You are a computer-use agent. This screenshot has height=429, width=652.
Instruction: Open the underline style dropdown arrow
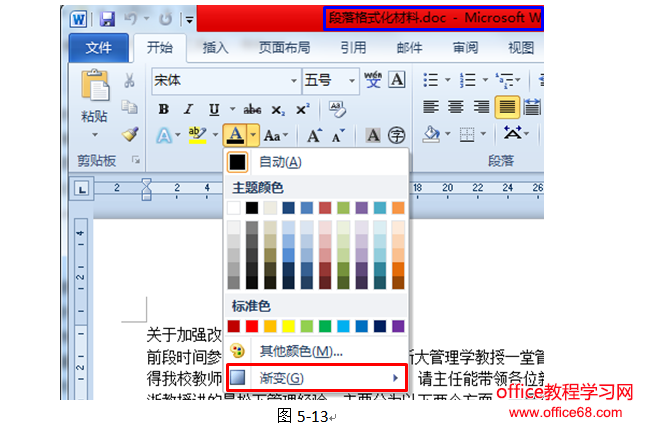232,109
